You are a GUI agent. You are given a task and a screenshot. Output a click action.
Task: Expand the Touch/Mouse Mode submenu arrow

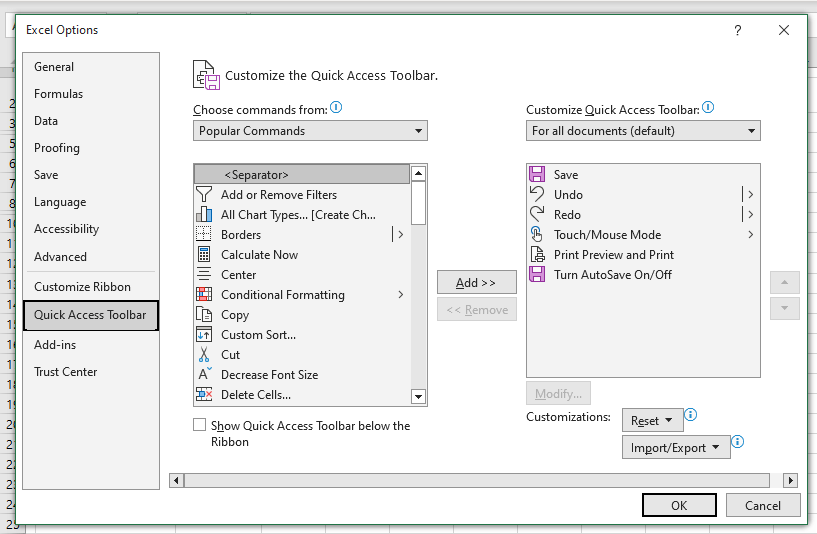coord(750,234)
